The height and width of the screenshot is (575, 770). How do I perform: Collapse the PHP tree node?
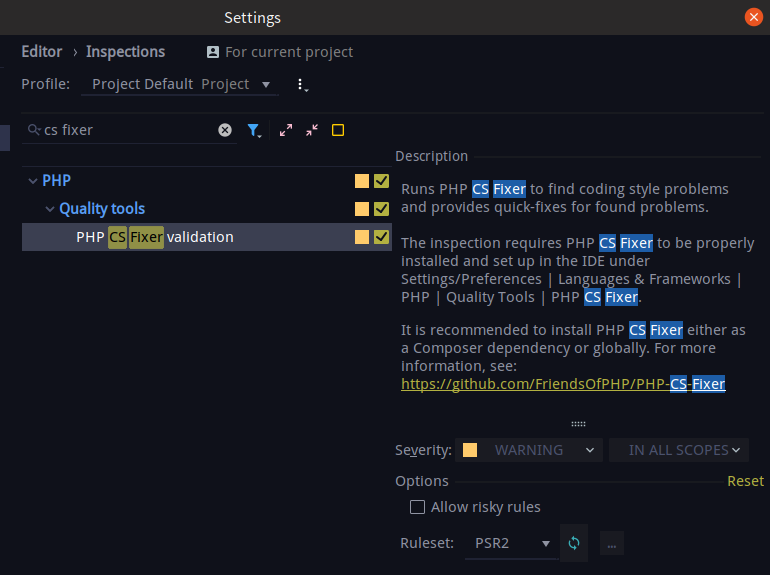[x=33, y=181]
